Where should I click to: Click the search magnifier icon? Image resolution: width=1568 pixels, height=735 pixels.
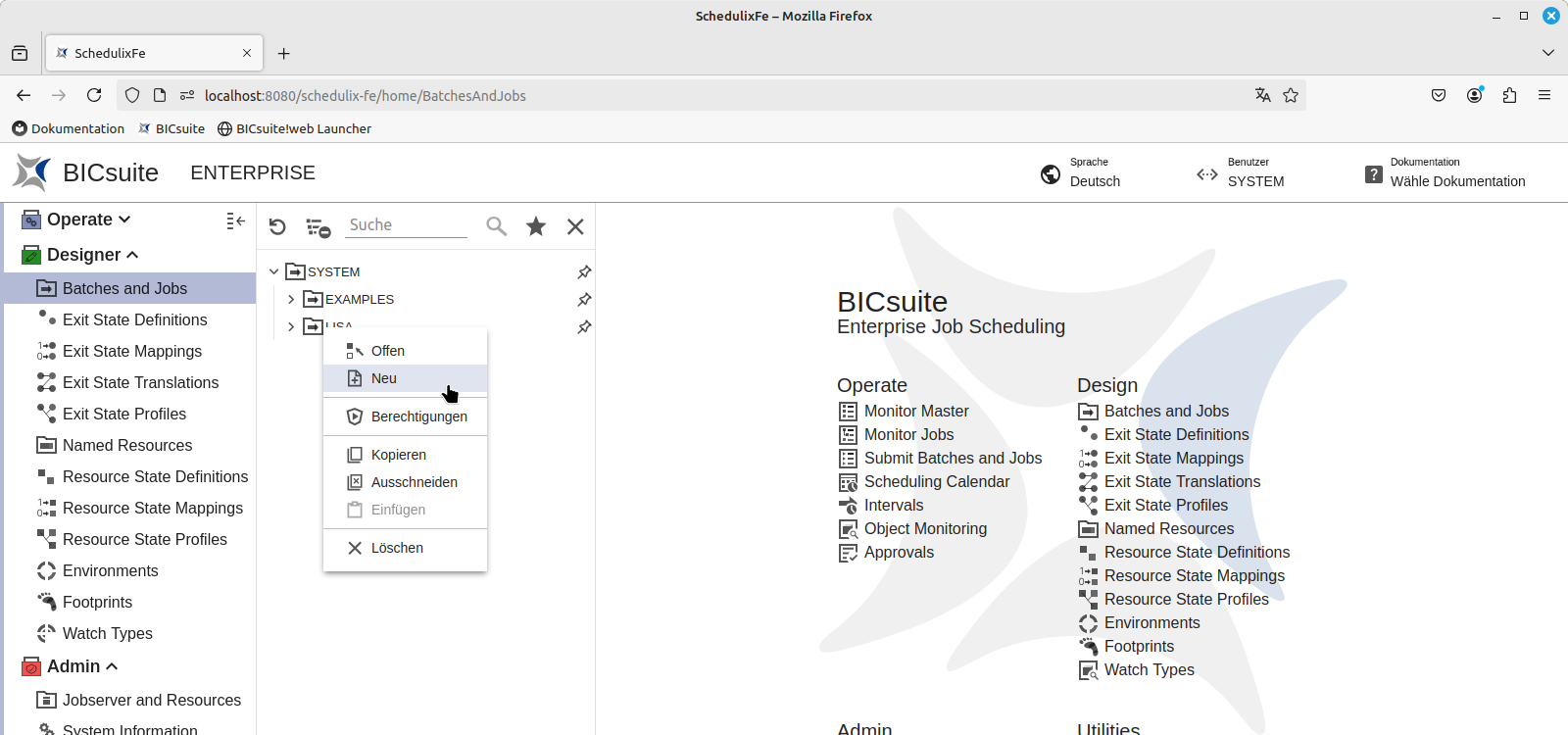[x=497, y=226]
